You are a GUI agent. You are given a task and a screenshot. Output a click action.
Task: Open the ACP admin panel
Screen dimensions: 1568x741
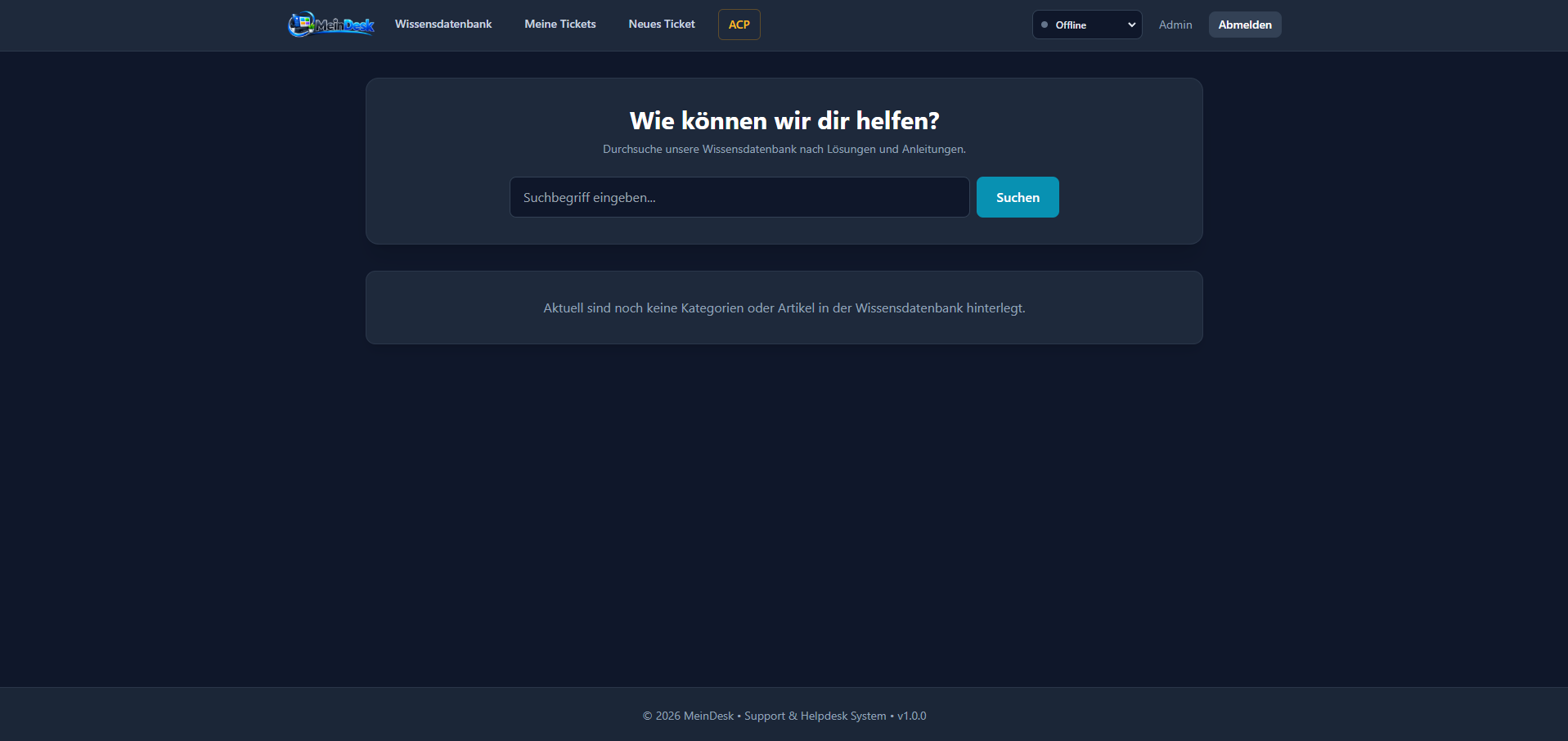coord(739,25)
